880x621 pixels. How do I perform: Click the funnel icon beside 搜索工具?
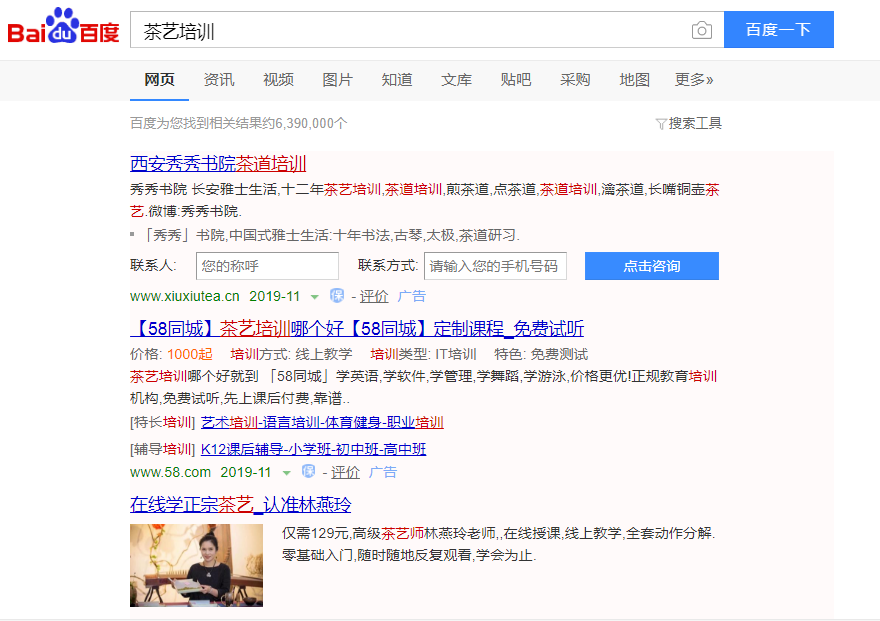tap(661, 124)
